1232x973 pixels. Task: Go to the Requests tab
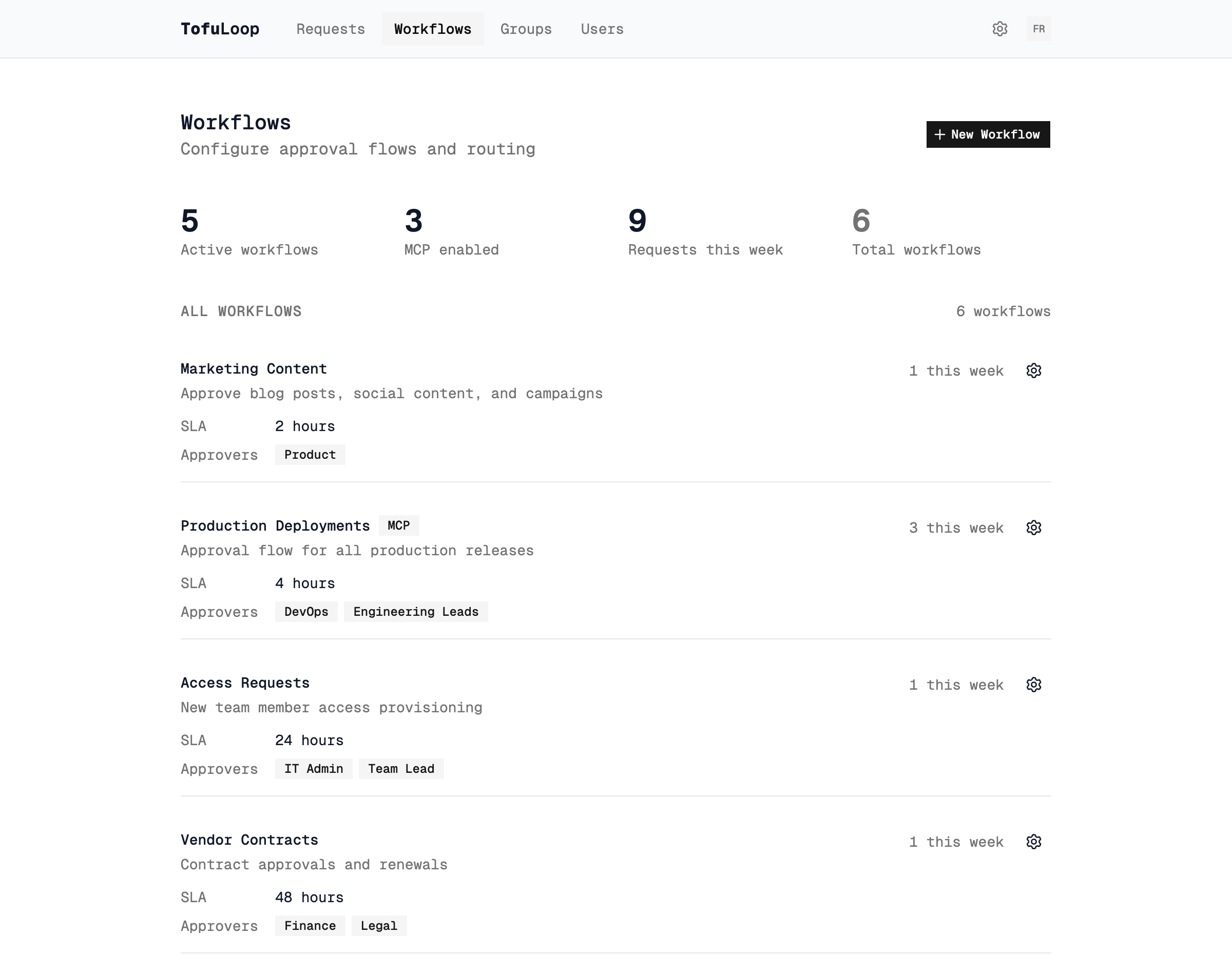pos(331,29)
